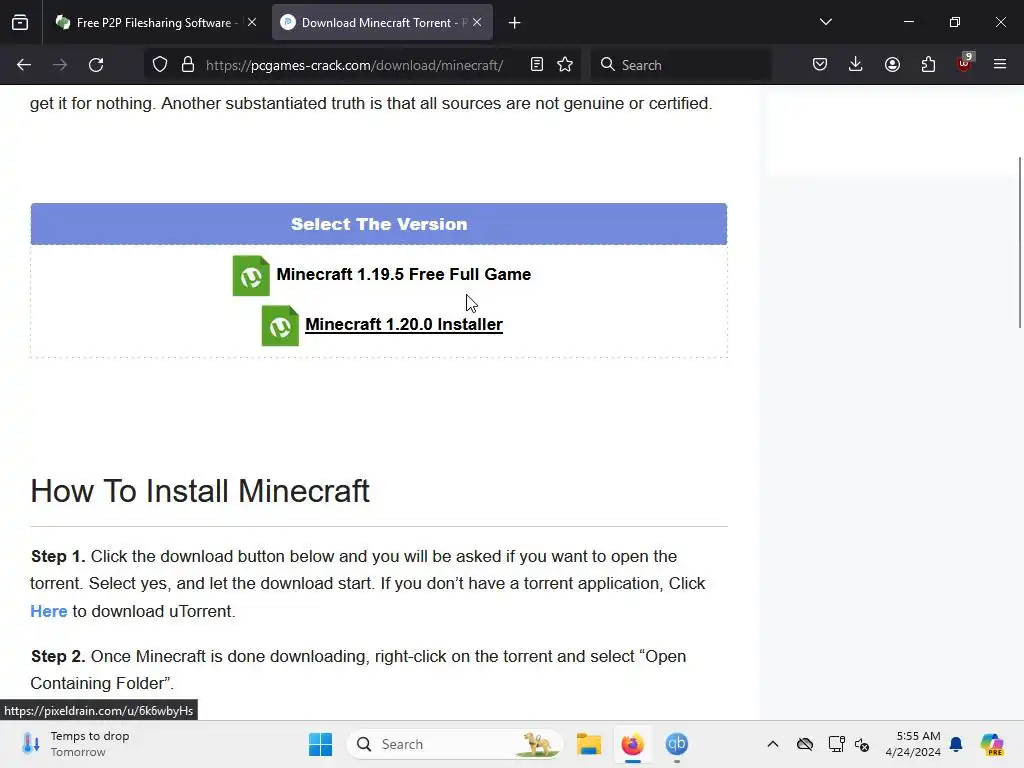Image resolution: width=1024 pixels, height=768 pixels.
Task: Click the page vertical scrollbar thumb
Action: point(1019,242)
